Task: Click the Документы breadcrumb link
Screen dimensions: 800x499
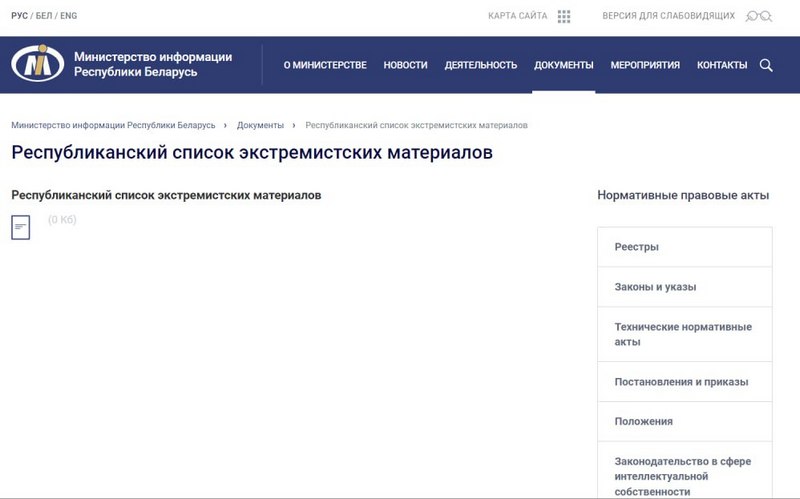Action: [260, 125]
